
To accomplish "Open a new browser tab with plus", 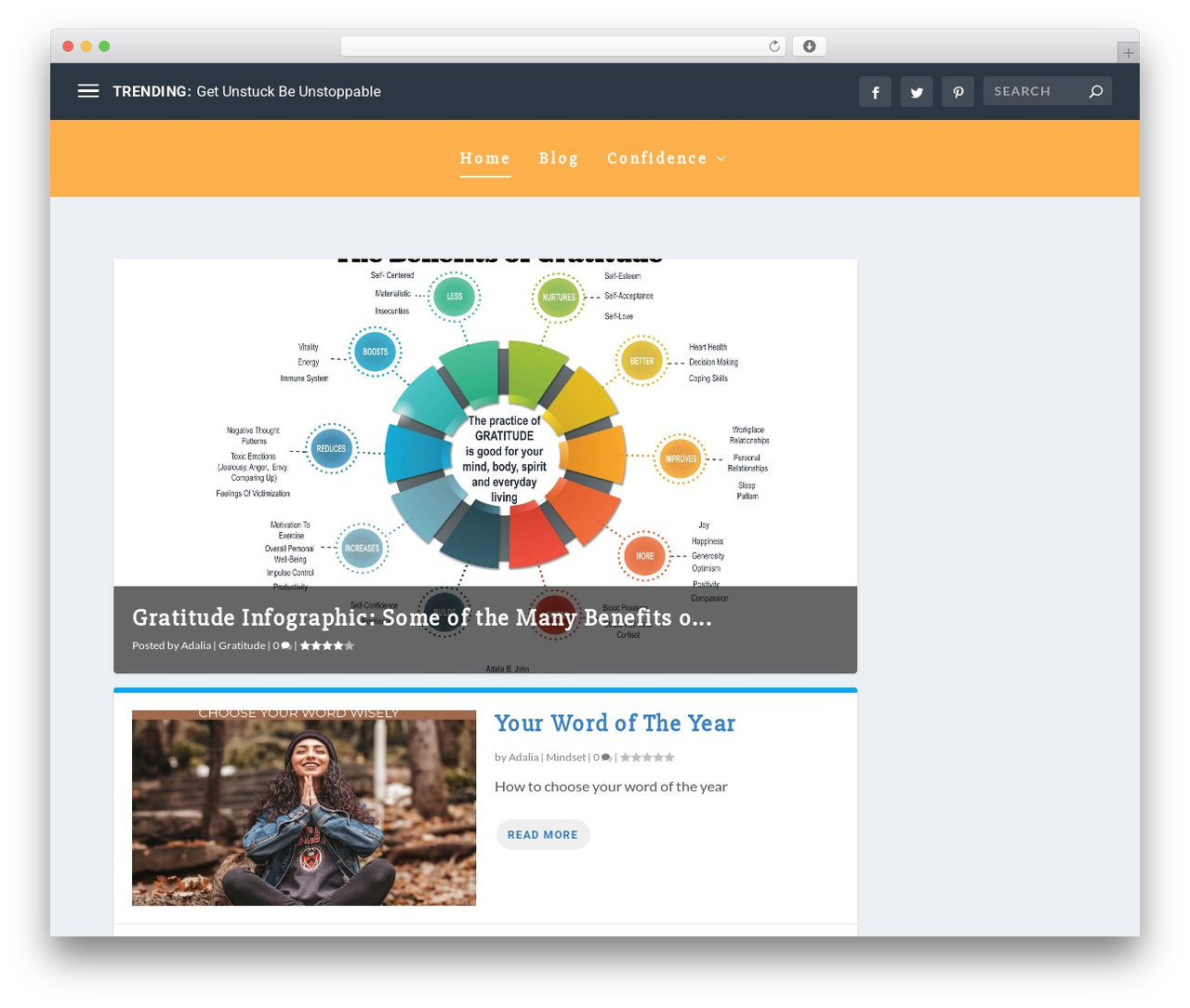I will [x=1128, y=53].
